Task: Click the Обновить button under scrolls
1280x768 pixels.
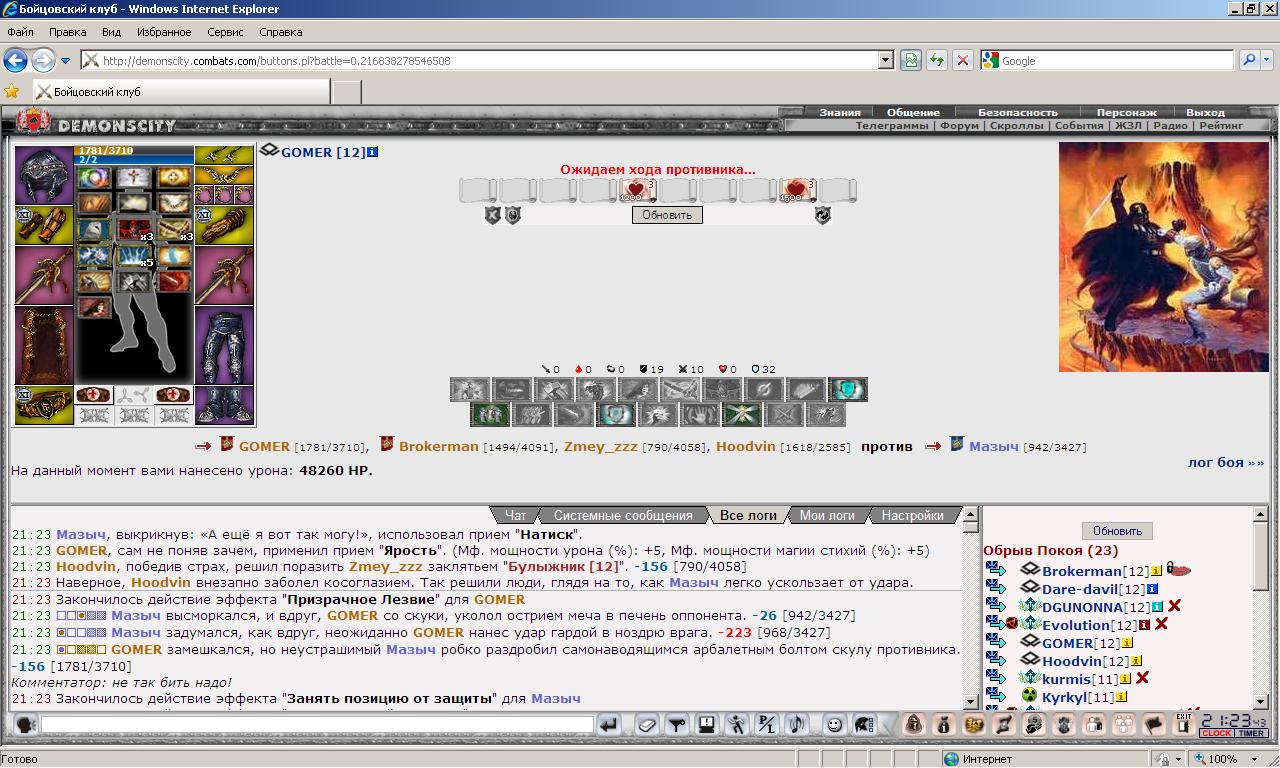Action: coord(667,215)
